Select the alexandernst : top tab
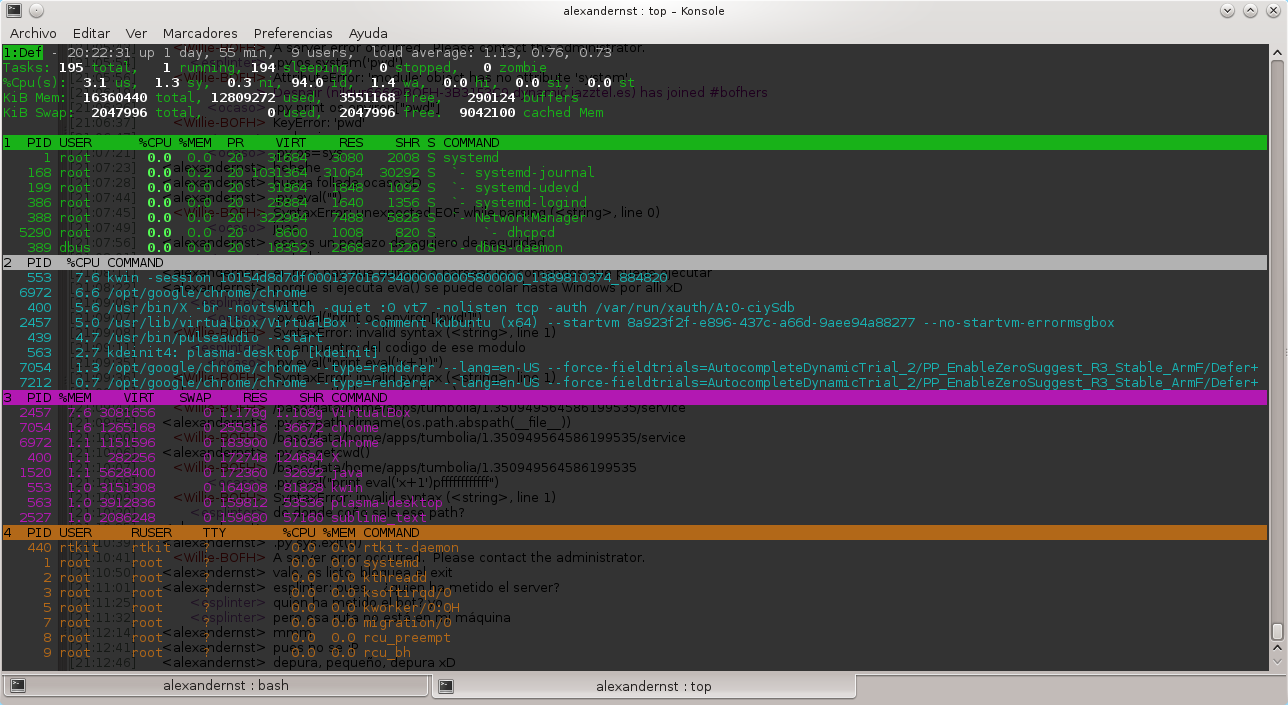The width and height of the screenshot is (1288, 705). tap(645, 686)
